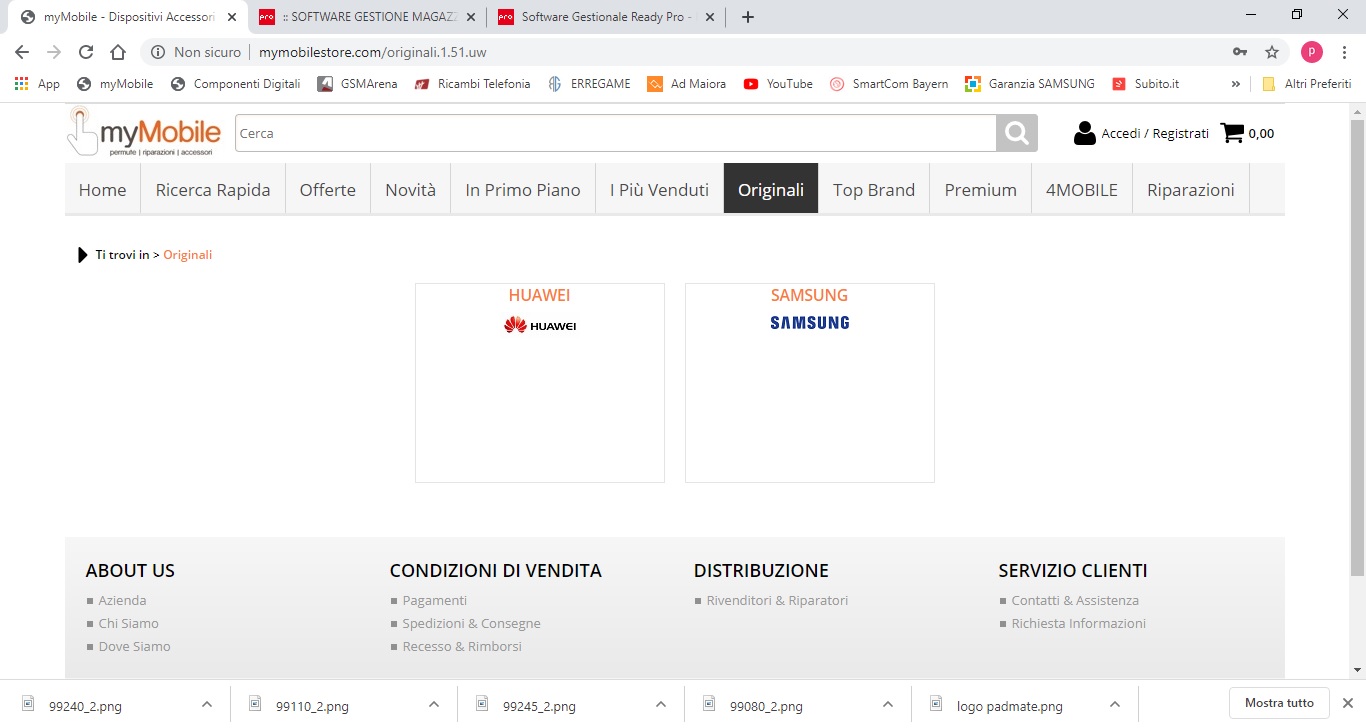This screenshot has width=1366, height=728.
Task: Click the Mostra tutto downloads button
Action: click(1279, 703)
